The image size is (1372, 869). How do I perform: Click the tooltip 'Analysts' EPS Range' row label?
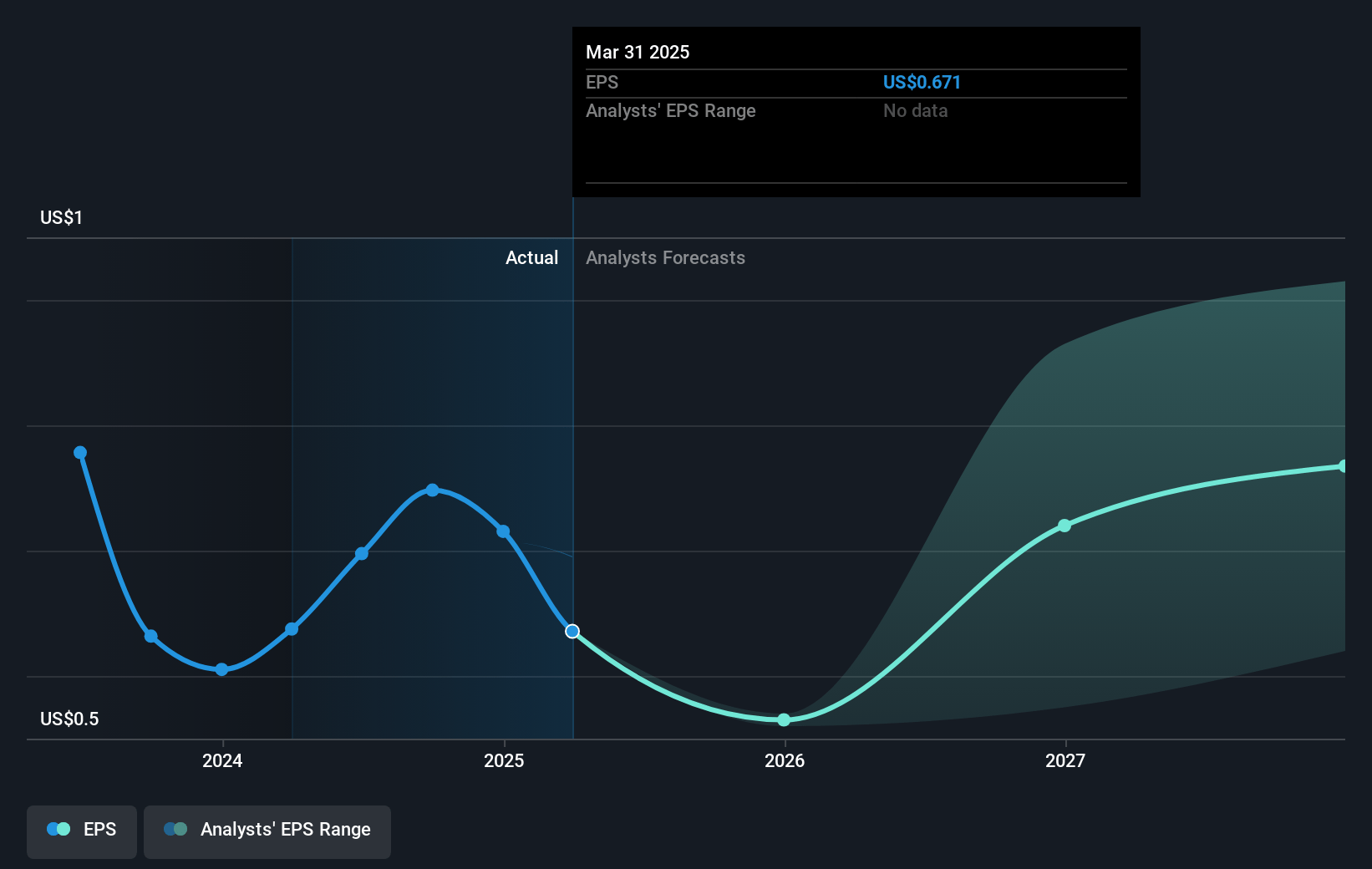[670, 110]
